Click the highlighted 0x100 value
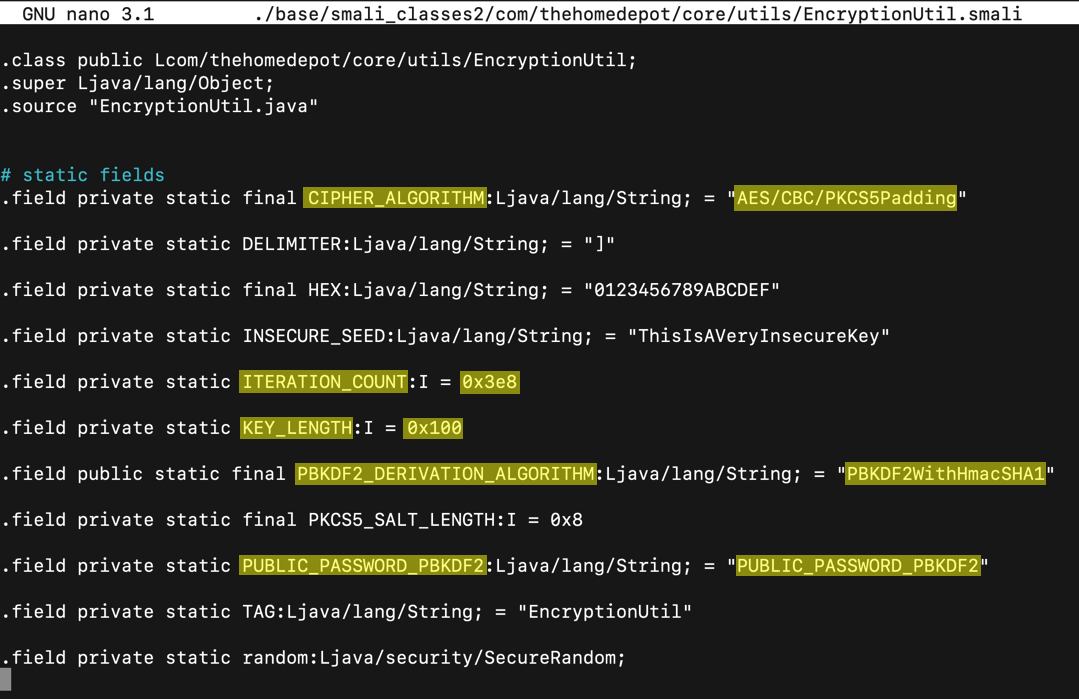This screenshot has width=1079, height=699. click(434, 428)
